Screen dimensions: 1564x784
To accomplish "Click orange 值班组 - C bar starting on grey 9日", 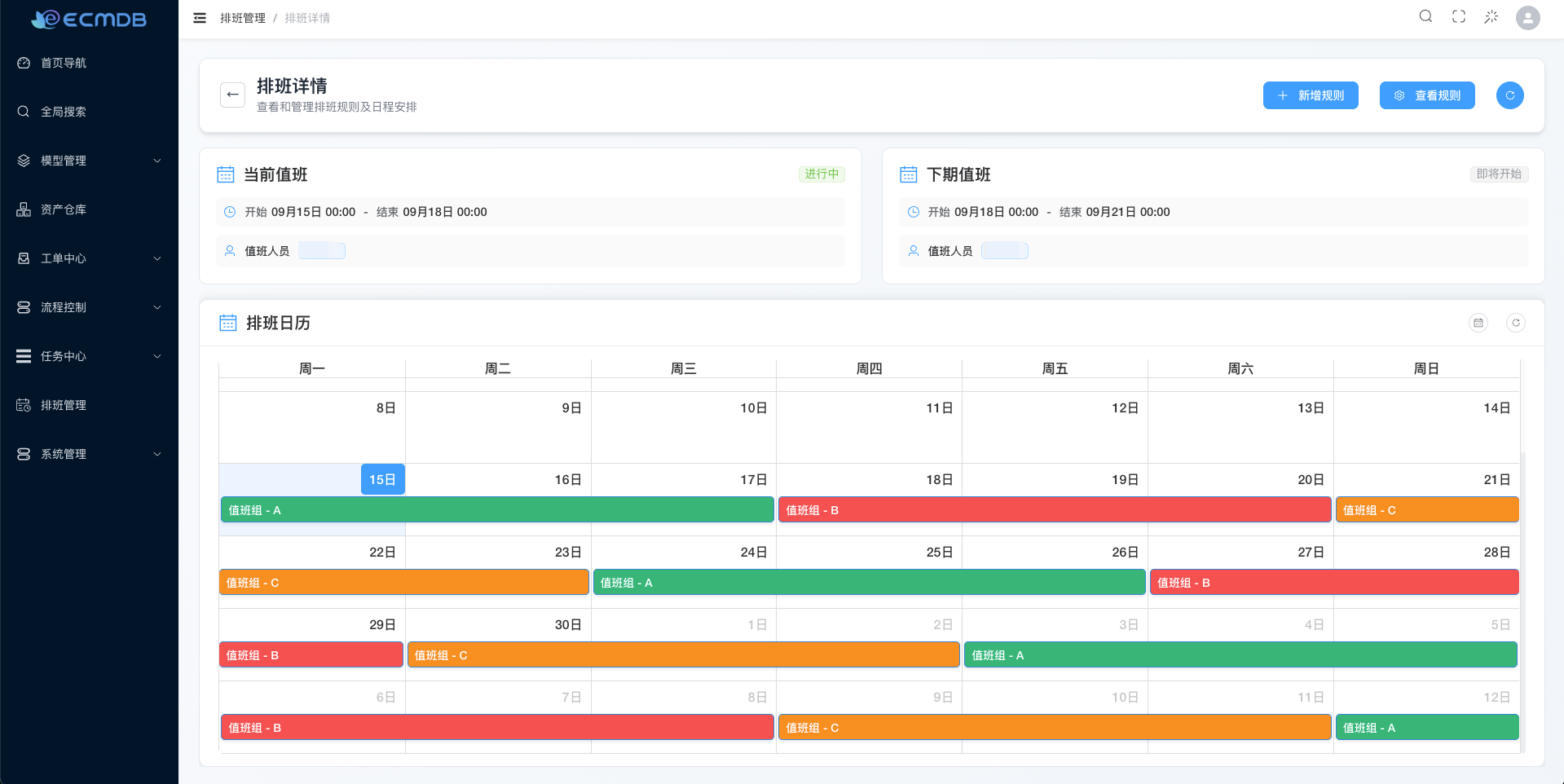I will coord(1055,727).
